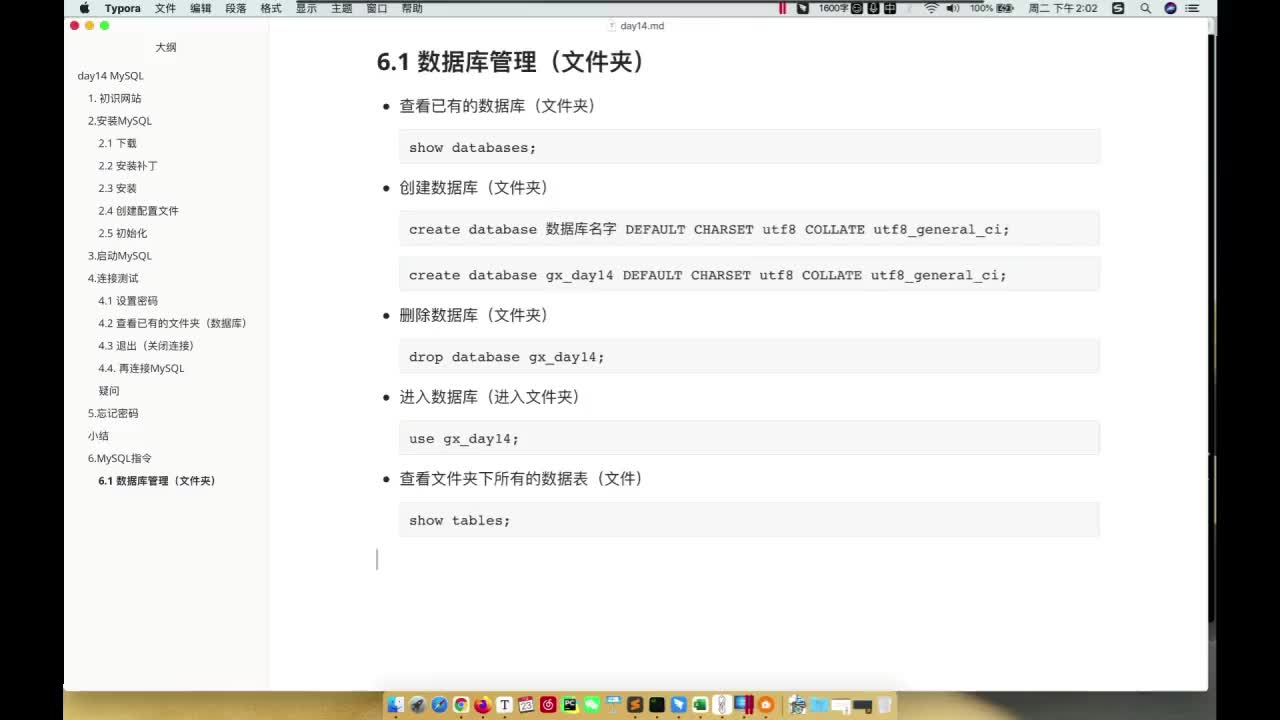Open PyCharm from the Dock
Viewport: 1280px width, 720px height.
(570, 704)
